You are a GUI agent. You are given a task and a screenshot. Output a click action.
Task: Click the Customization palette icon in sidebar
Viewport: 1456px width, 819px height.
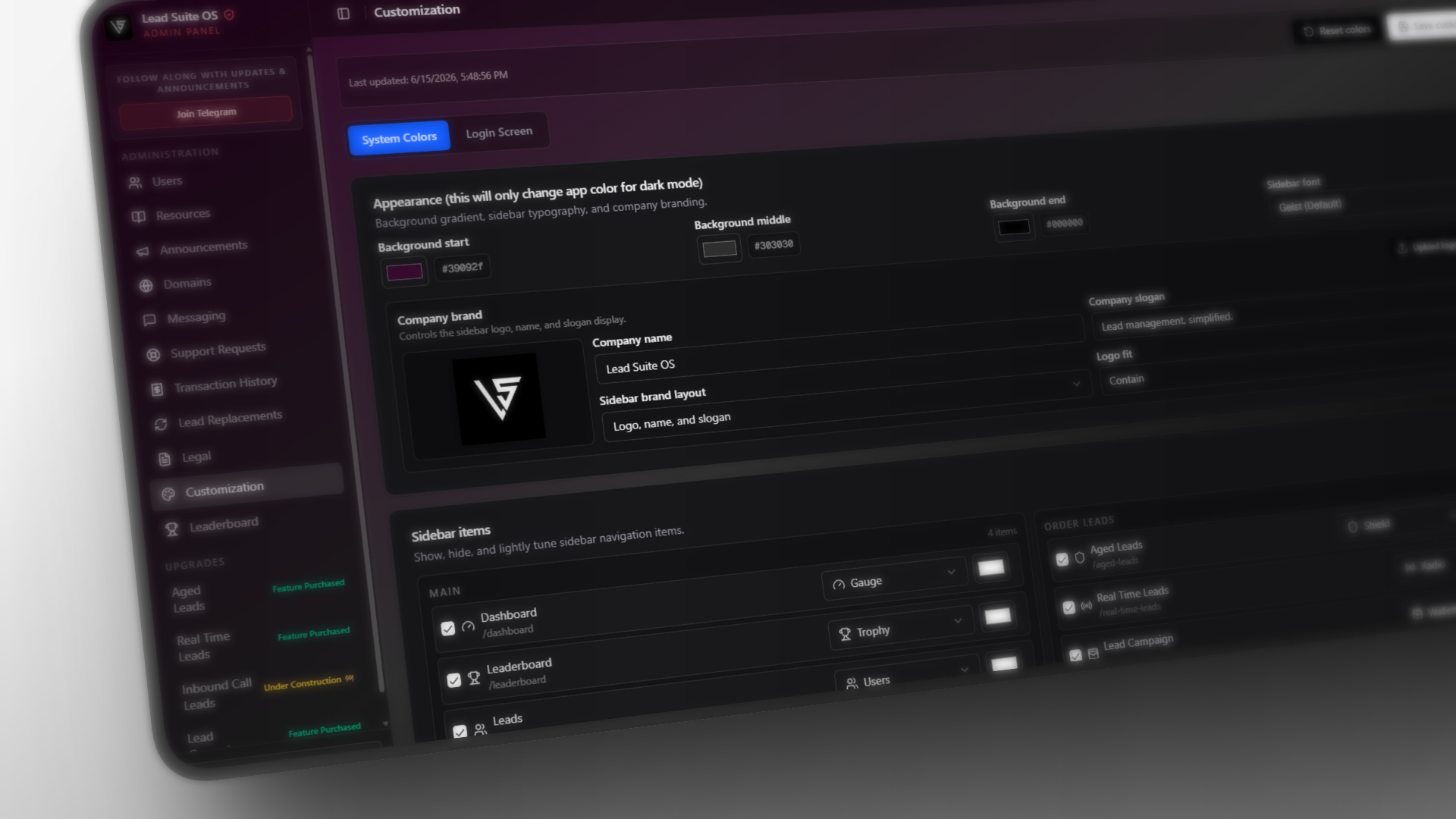click(x=168, y=494)
